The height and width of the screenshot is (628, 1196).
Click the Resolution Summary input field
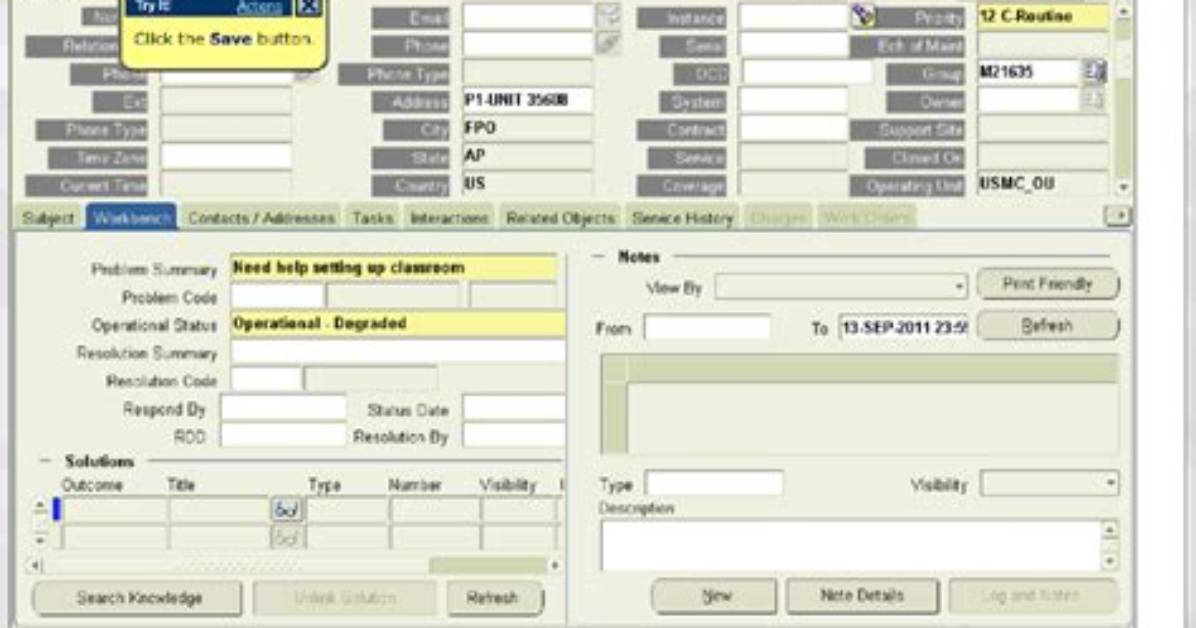[397, 352]
